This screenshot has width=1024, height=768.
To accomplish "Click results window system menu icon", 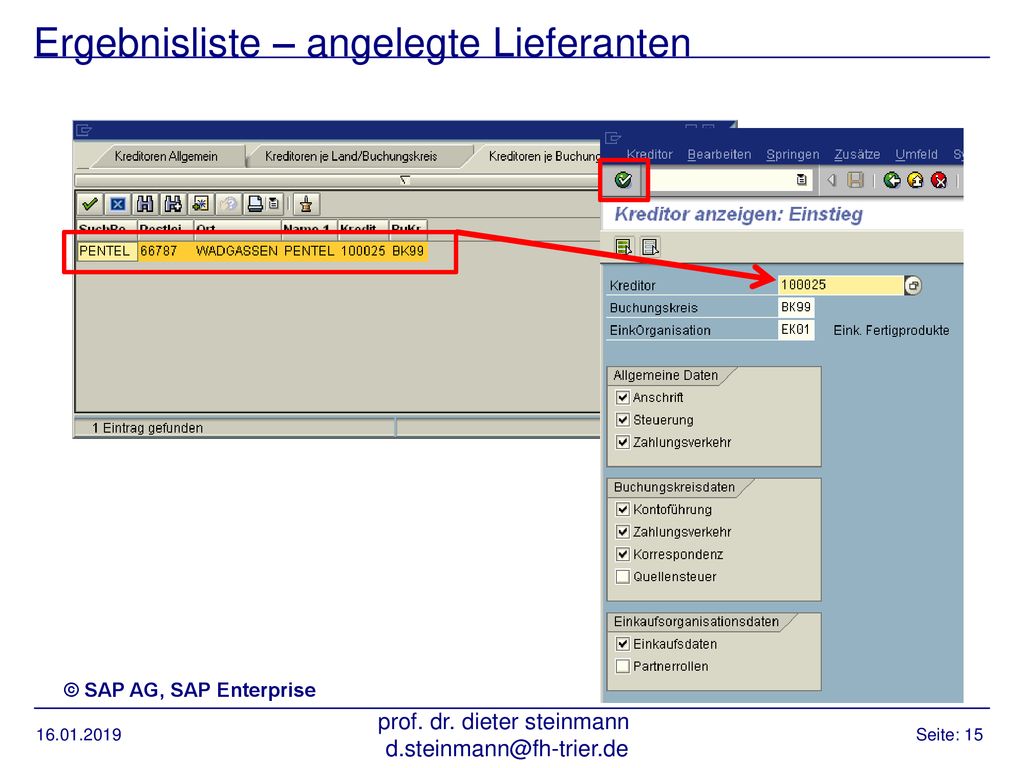I will pos(84,131).
